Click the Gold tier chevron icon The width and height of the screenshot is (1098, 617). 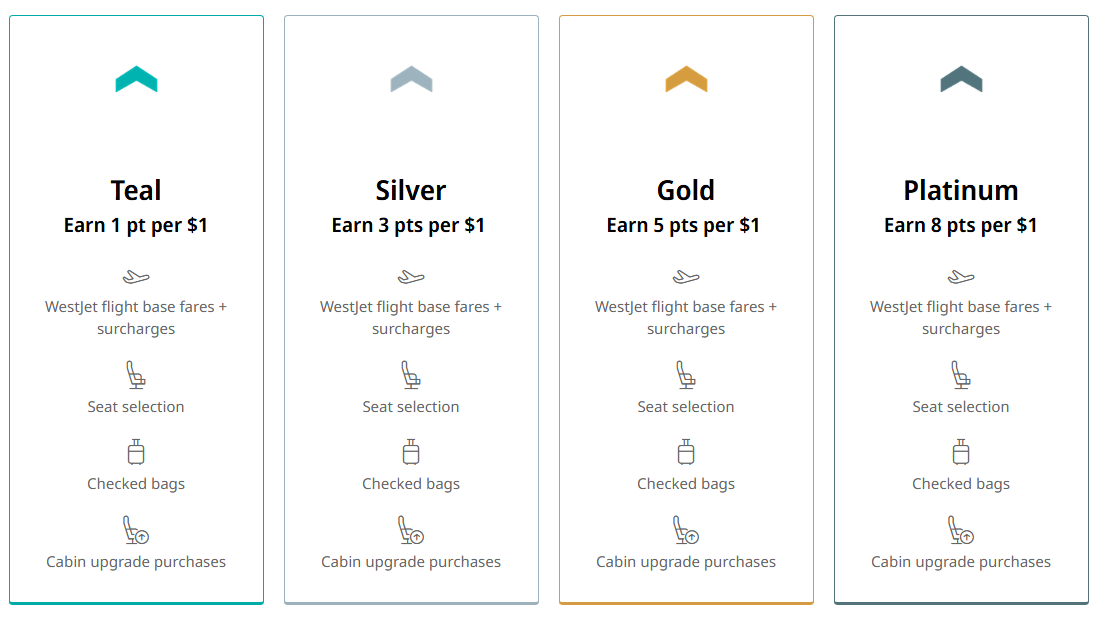[x=686, y=79]
